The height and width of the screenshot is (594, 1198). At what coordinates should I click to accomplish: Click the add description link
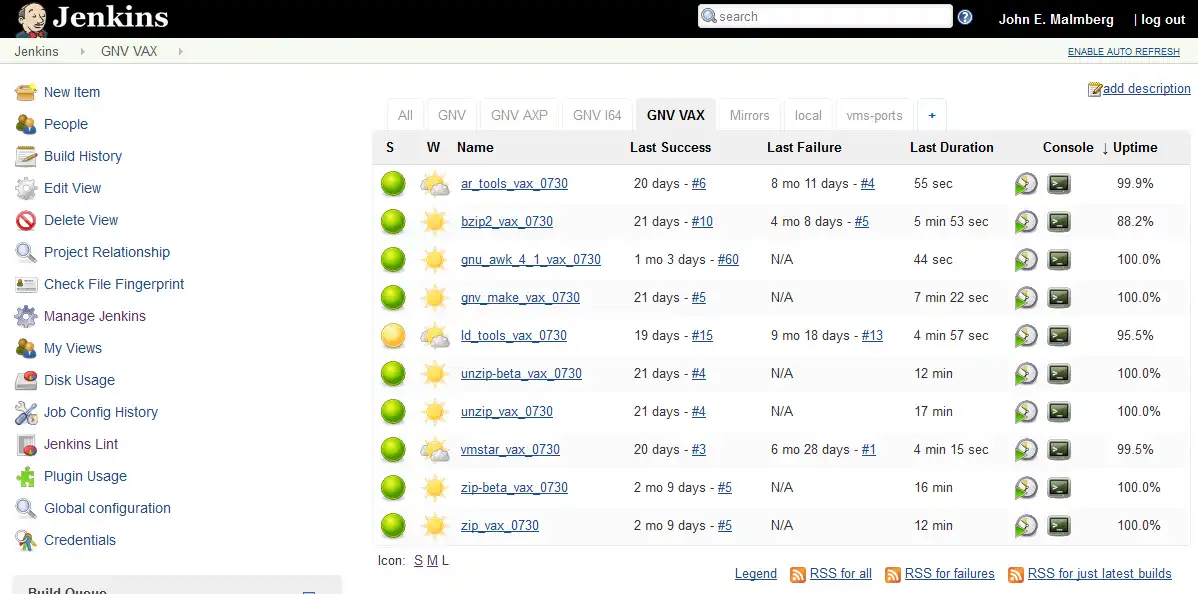(x=1146, y=89)
